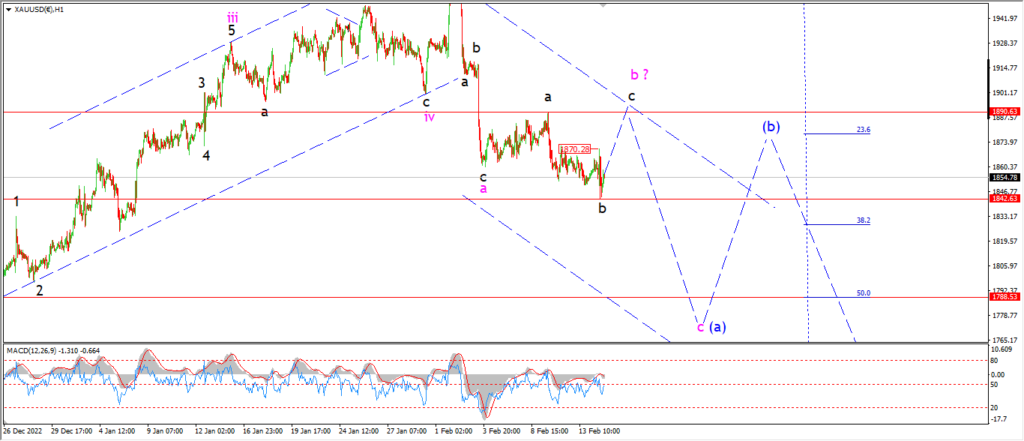
Task: Select the magenta iv wave label
Action: 429,117
